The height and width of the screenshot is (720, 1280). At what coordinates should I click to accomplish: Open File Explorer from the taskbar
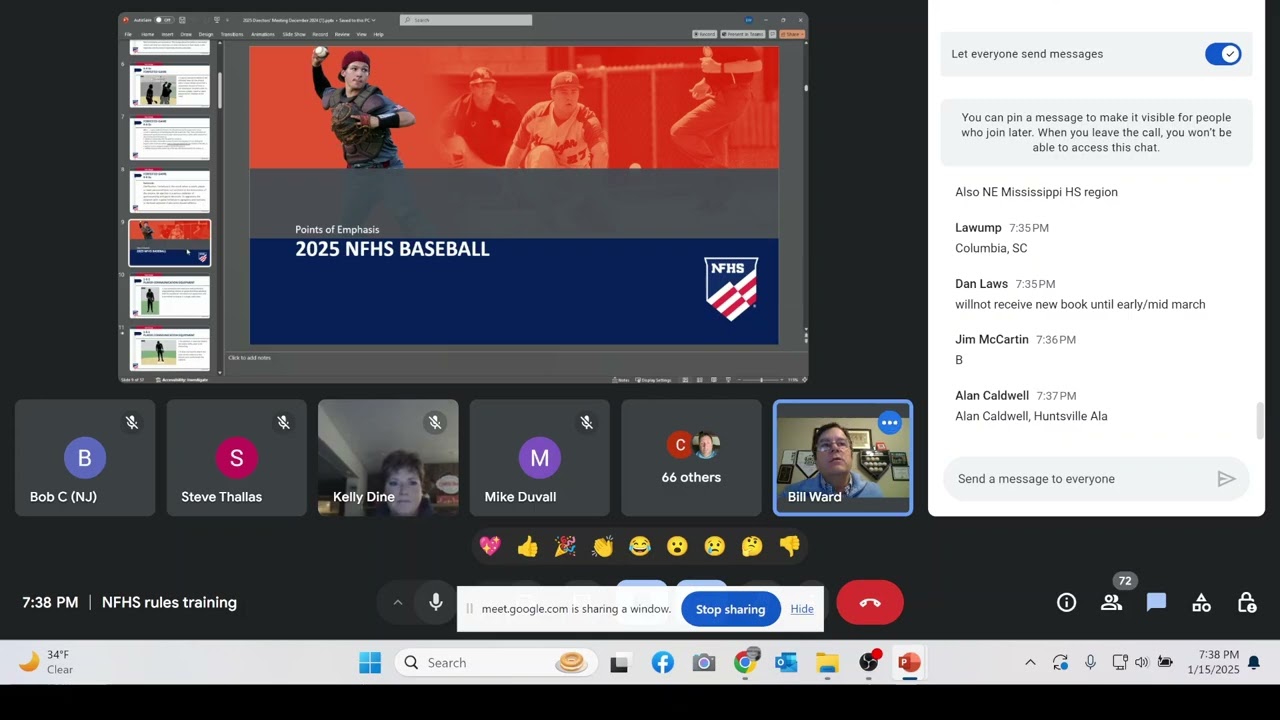click(x=827, y=663)
